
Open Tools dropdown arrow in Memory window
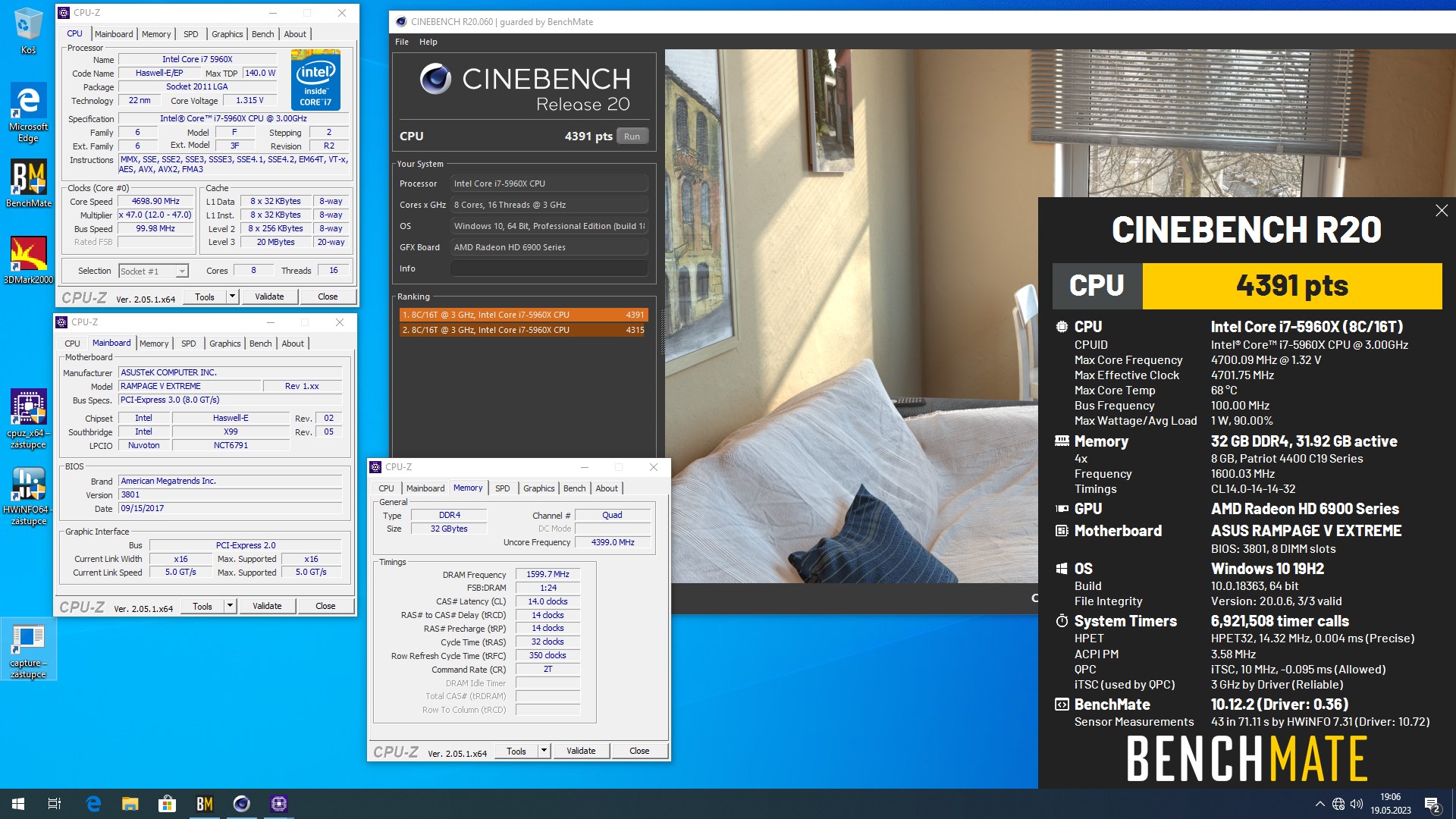pos(544,751)
